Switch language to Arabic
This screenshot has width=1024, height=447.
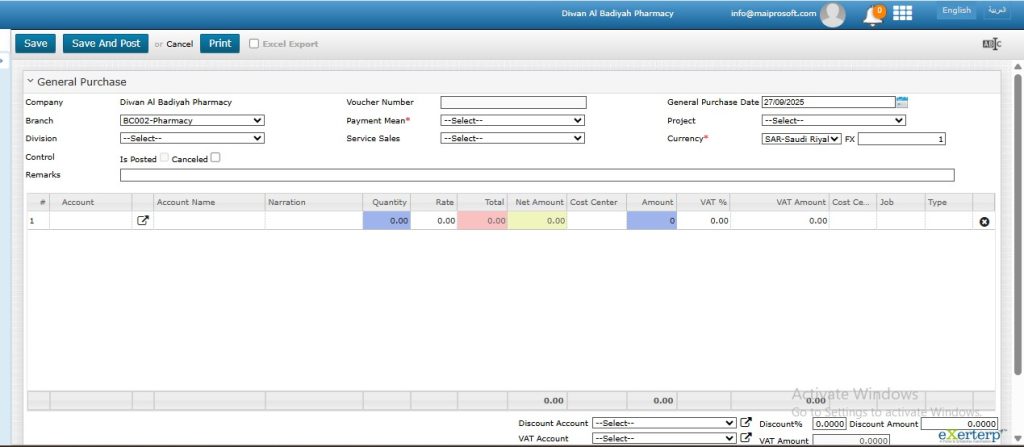click(997, 11)
